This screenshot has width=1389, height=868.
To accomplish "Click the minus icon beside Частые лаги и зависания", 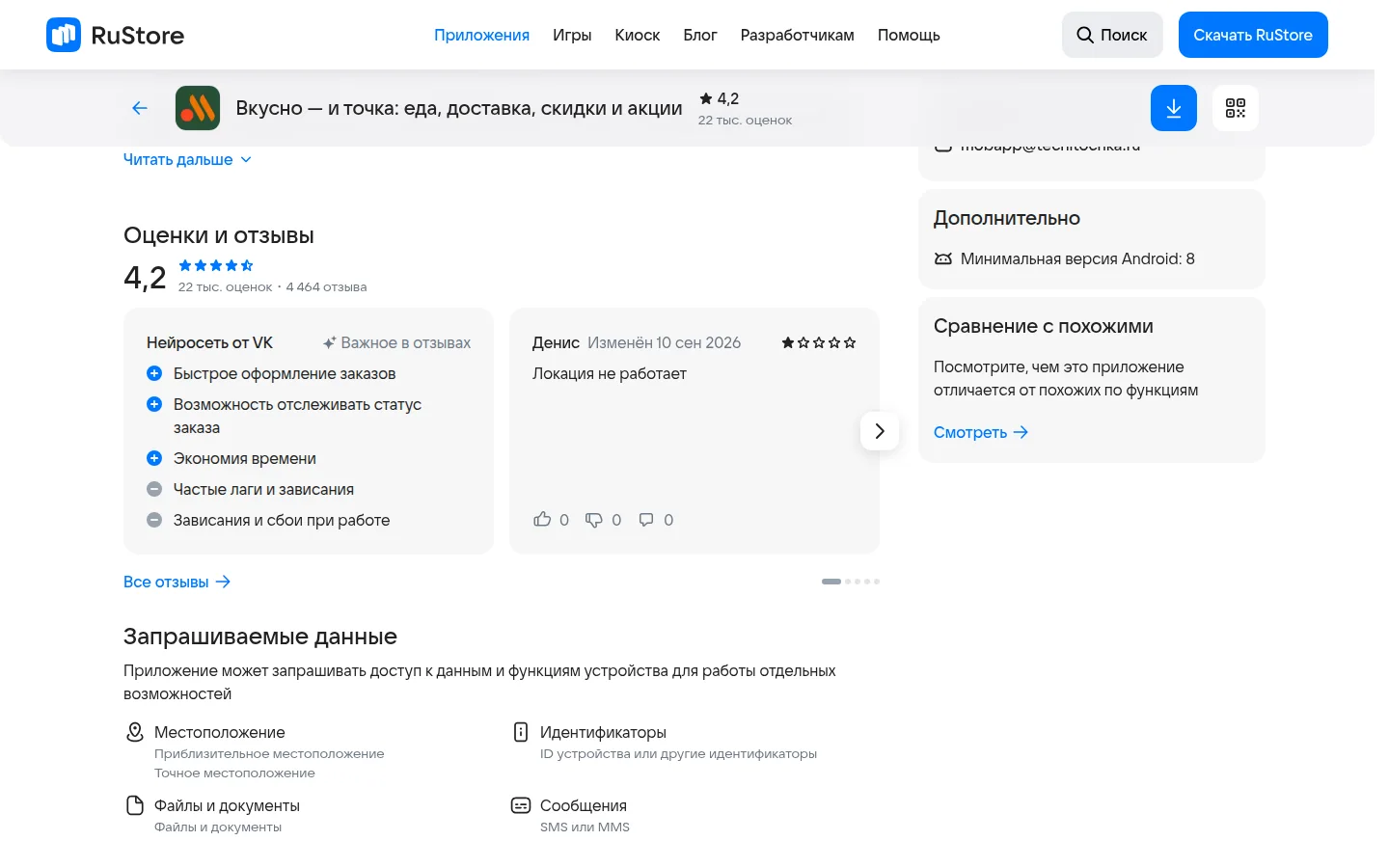I will click(x=154, y=489).
